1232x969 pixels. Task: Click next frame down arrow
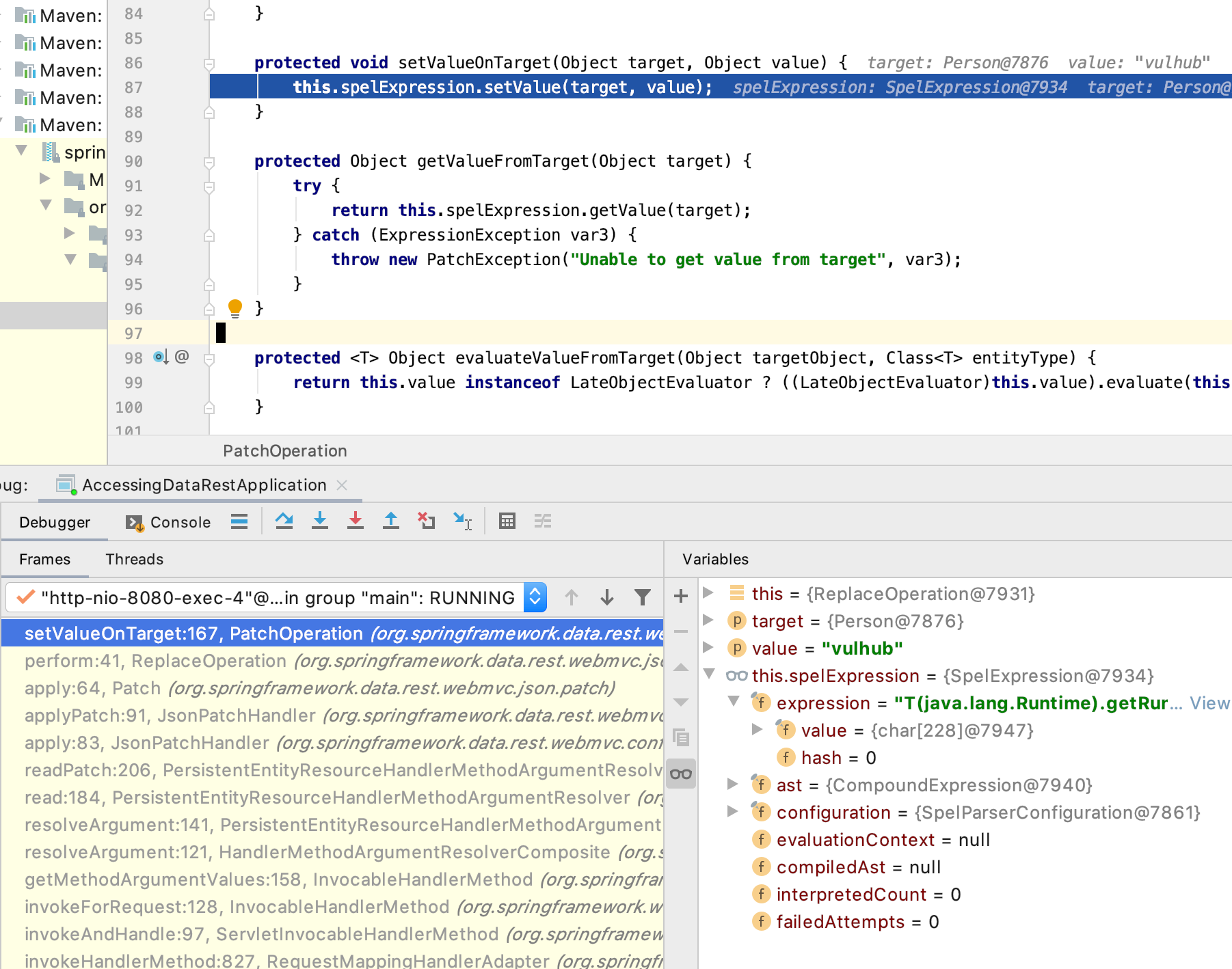click(607, 597)
